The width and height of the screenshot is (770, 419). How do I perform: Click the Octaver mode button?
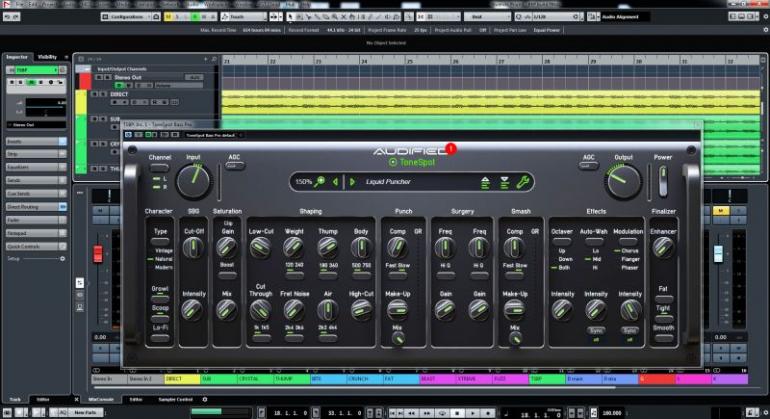click(562, 242)
